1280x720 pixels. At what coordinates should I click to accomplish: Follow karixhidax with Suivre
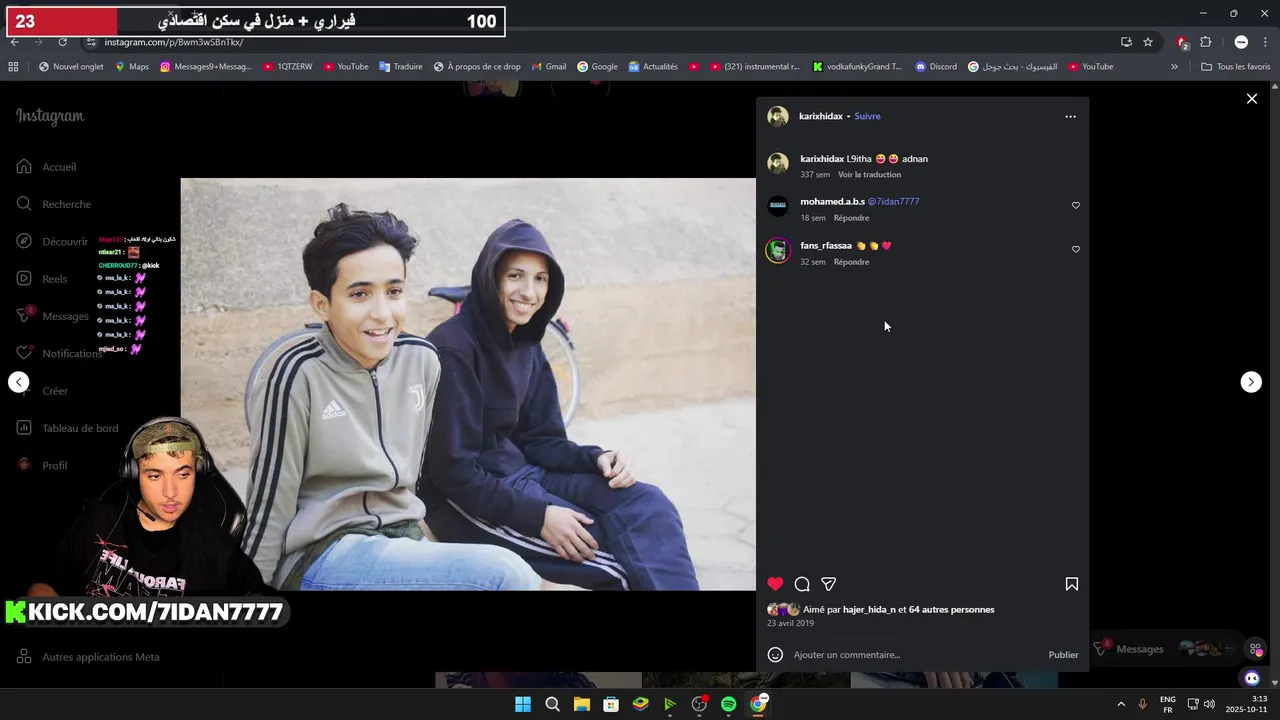(867, 116)
